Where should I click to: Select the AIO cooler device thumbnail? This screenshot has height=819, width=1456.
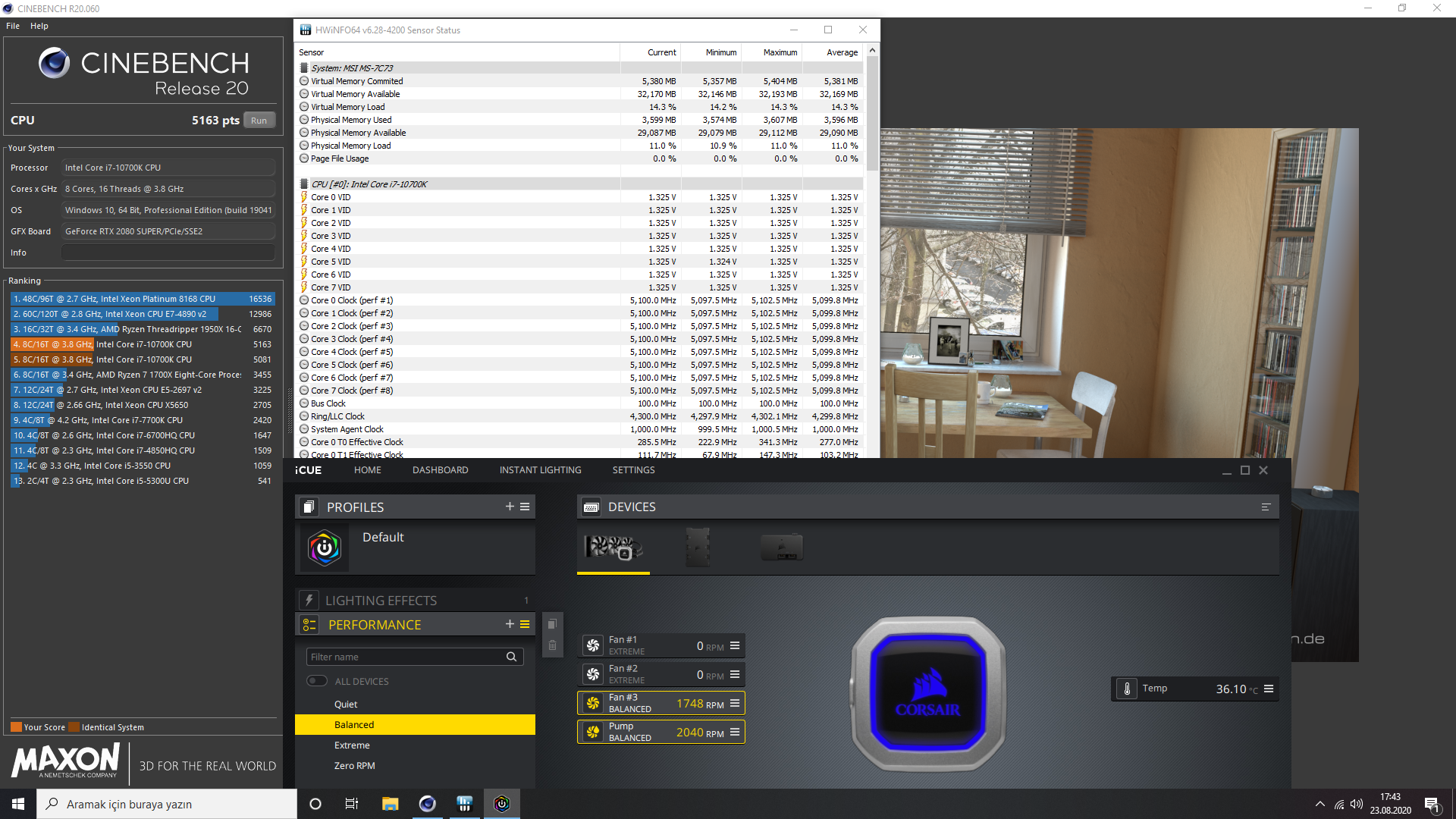click(x=613, y=547)
